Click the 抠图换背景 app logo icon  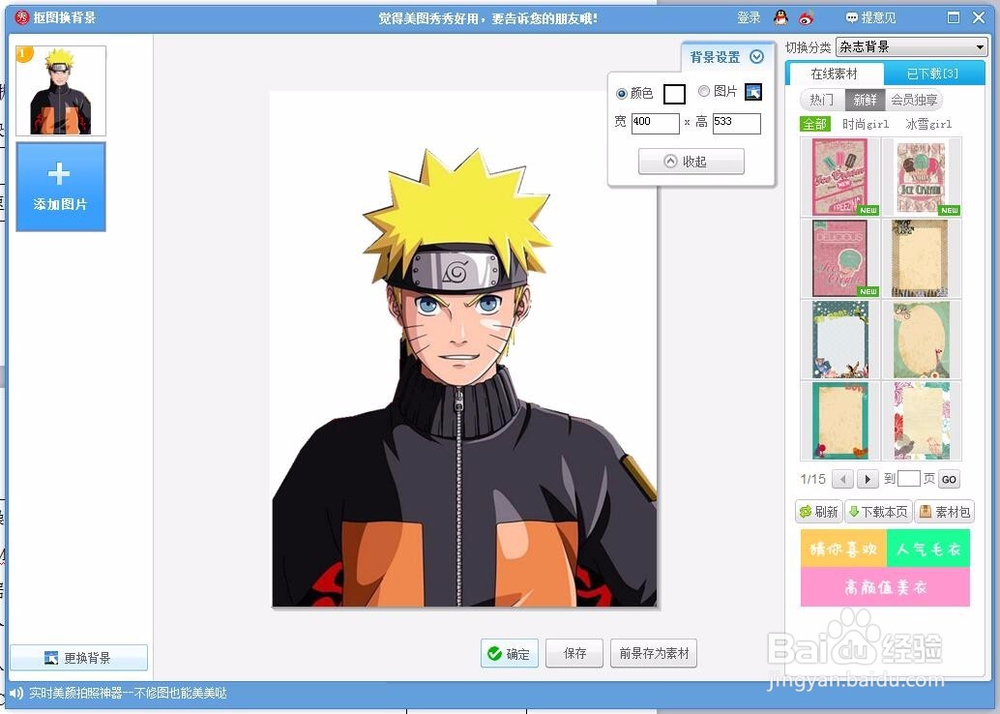coord(22,17)
